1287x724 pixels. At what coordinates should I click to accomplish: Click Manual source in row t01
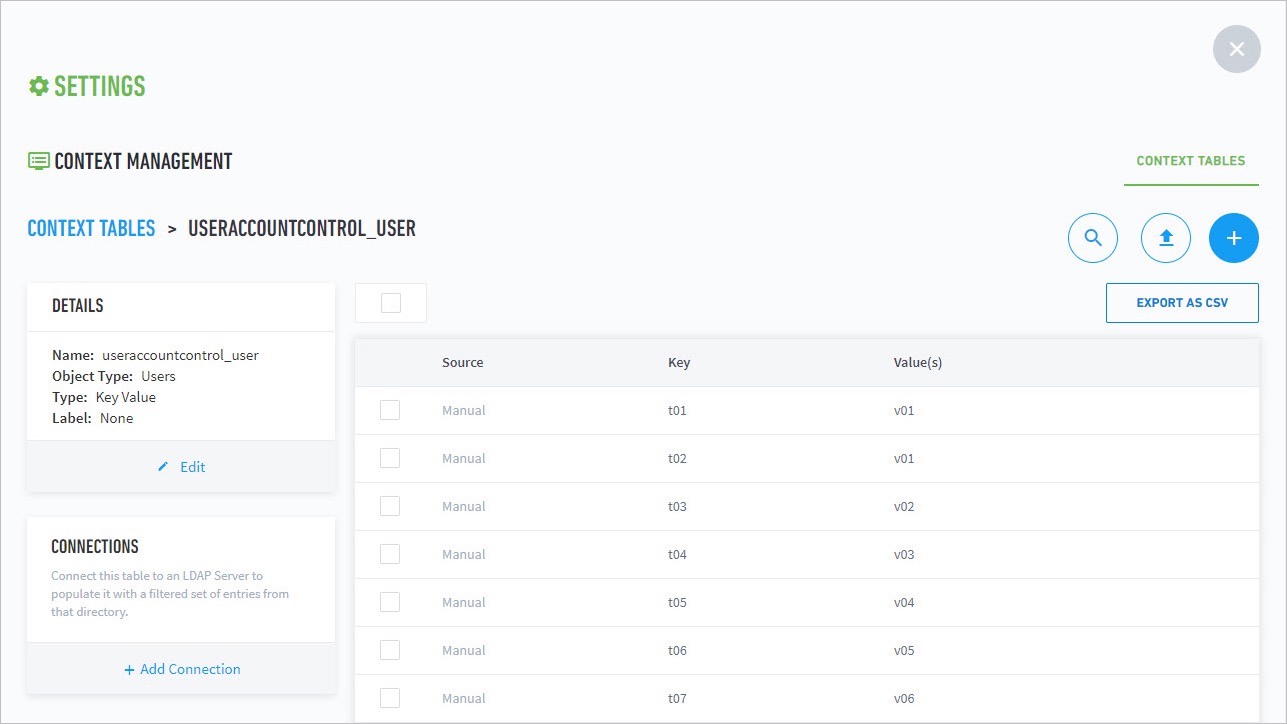(464, 410)
